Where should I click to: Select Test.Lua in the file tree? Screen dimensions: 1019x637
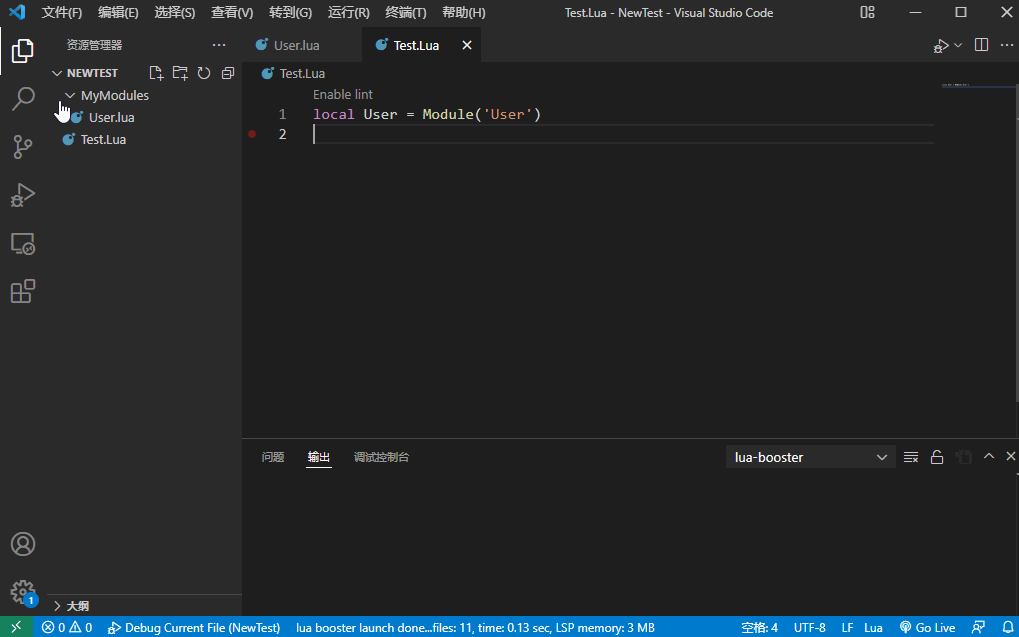pyautogui.click(x=103, y=139)
